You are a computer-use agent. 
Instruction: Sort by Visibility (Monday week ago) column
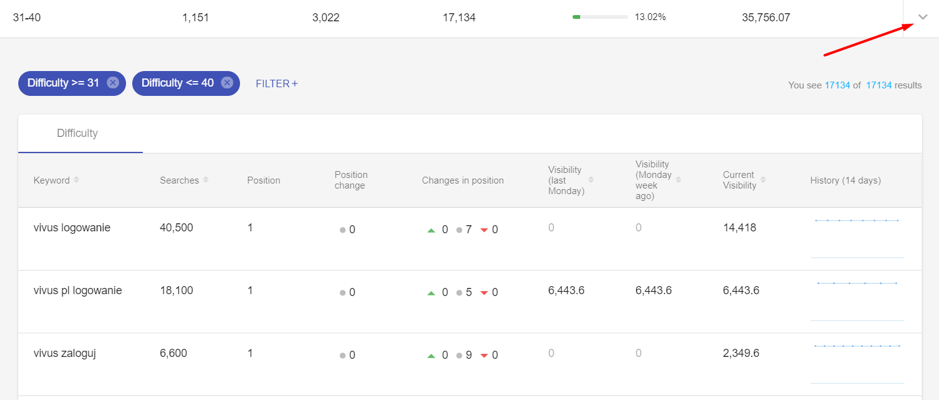(x=678, y=180)
